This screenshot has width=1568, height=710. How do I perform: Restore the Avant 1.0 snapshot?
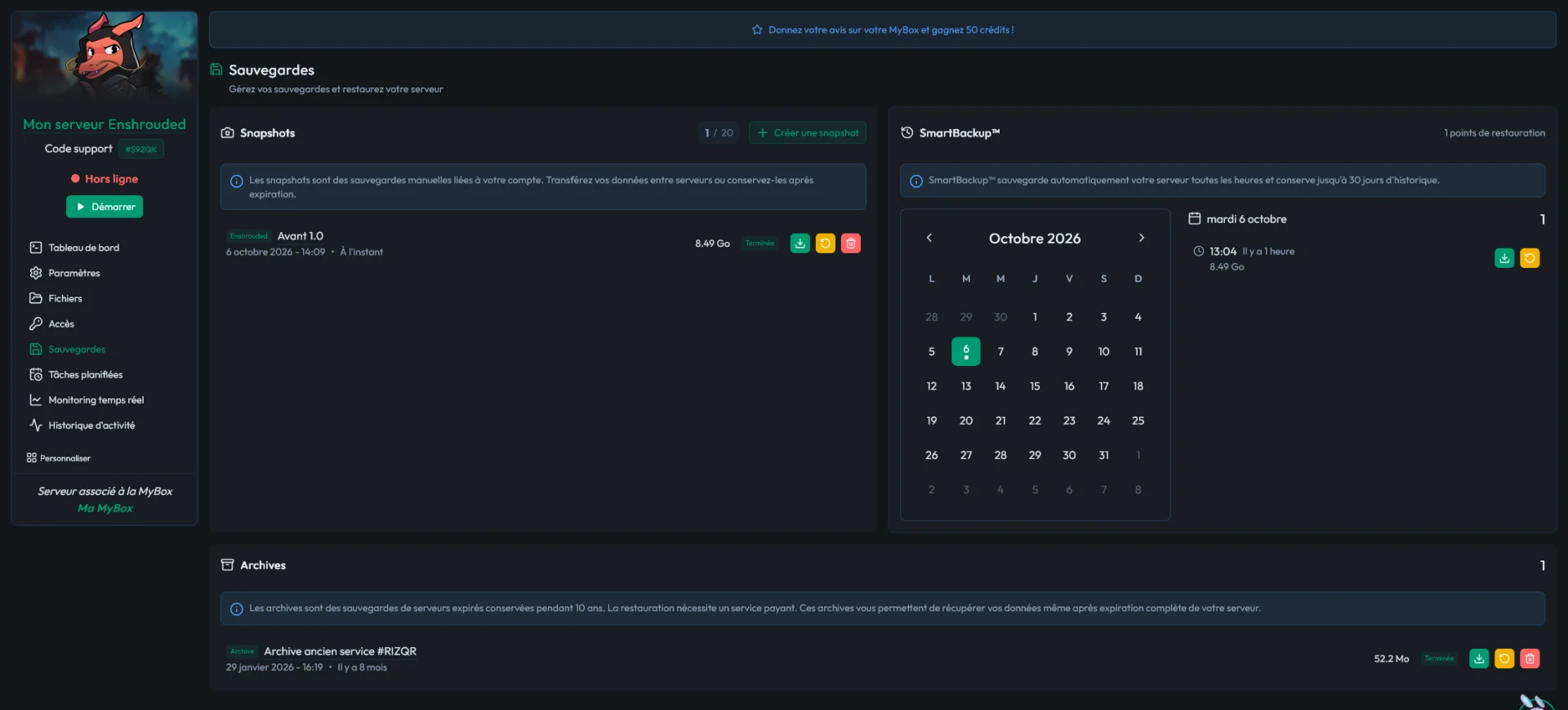(x=826, y=243)
